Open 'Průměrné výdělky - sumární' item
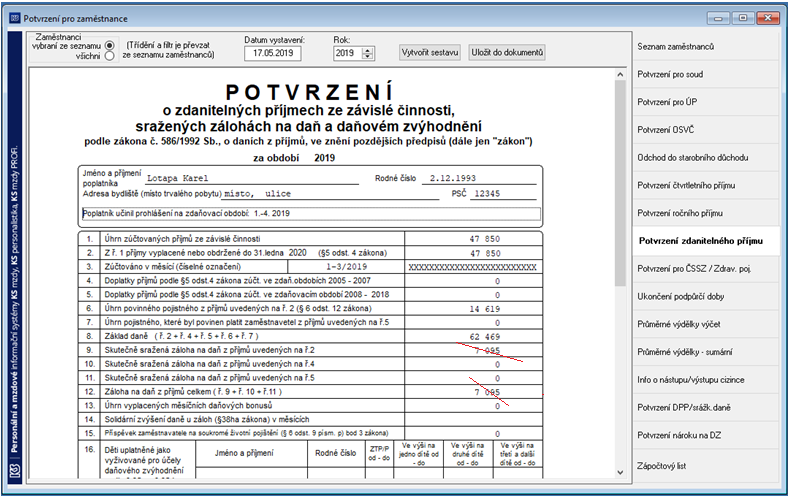790x498 pixels. (706, 352)
